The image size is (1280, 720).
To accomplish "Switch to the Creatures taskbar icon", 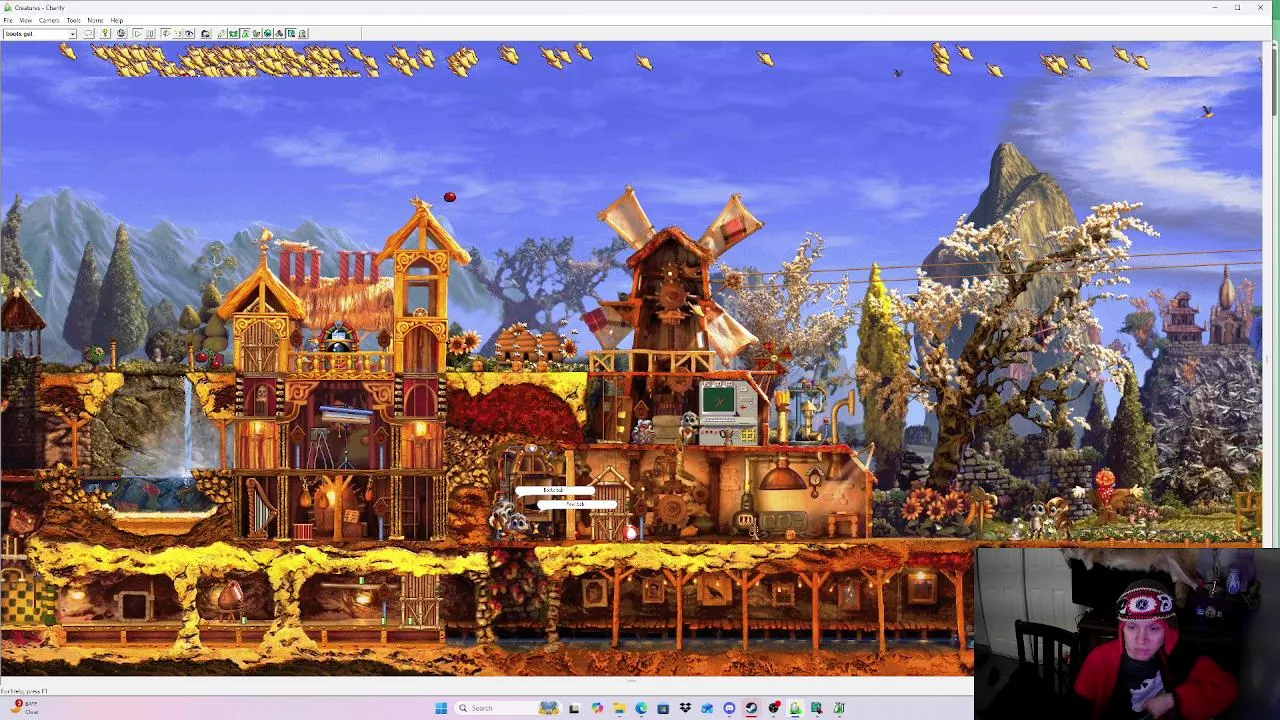I will 795,708.
